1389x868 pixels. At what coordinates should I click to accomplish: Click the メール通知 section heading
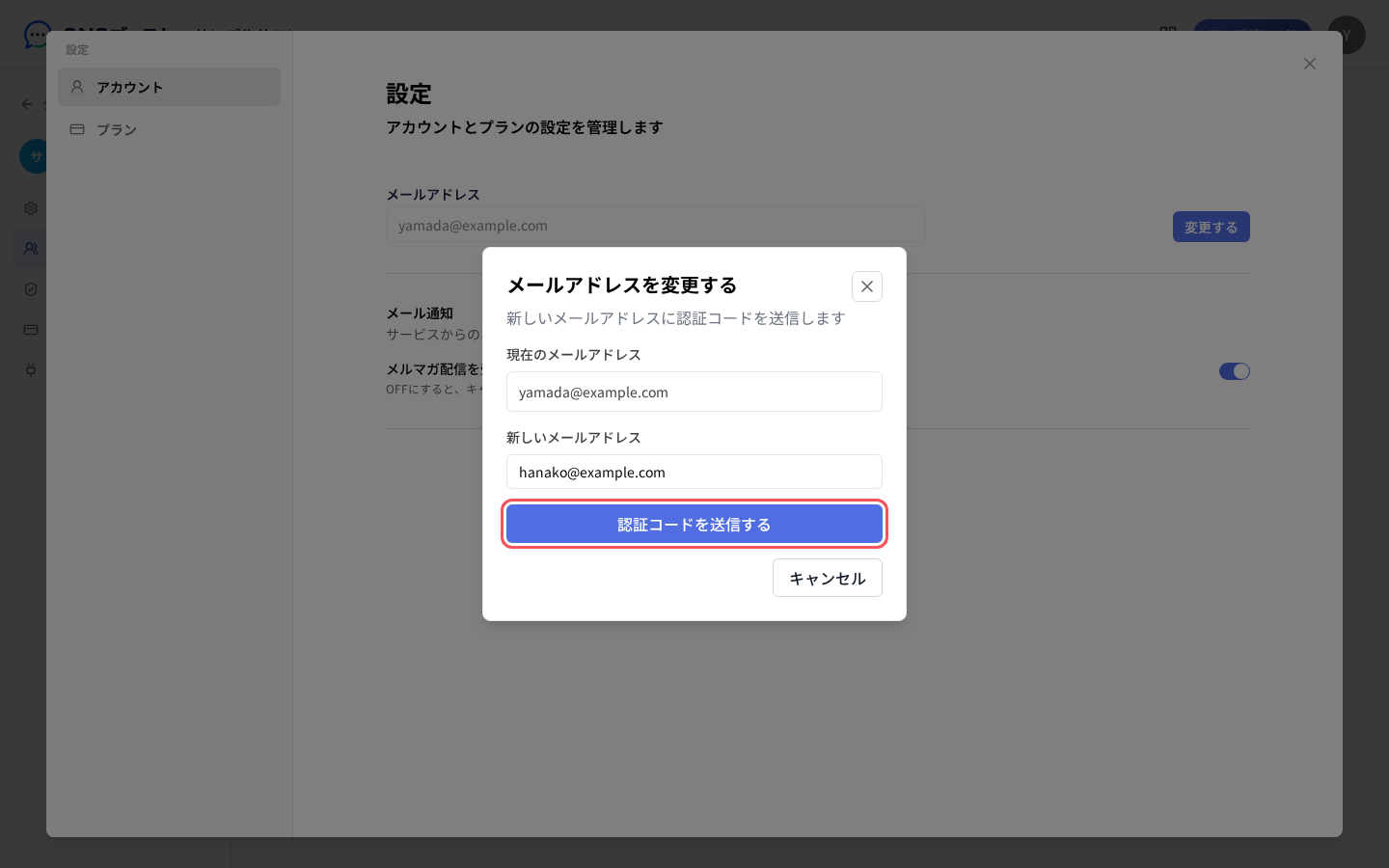[420, 313]
